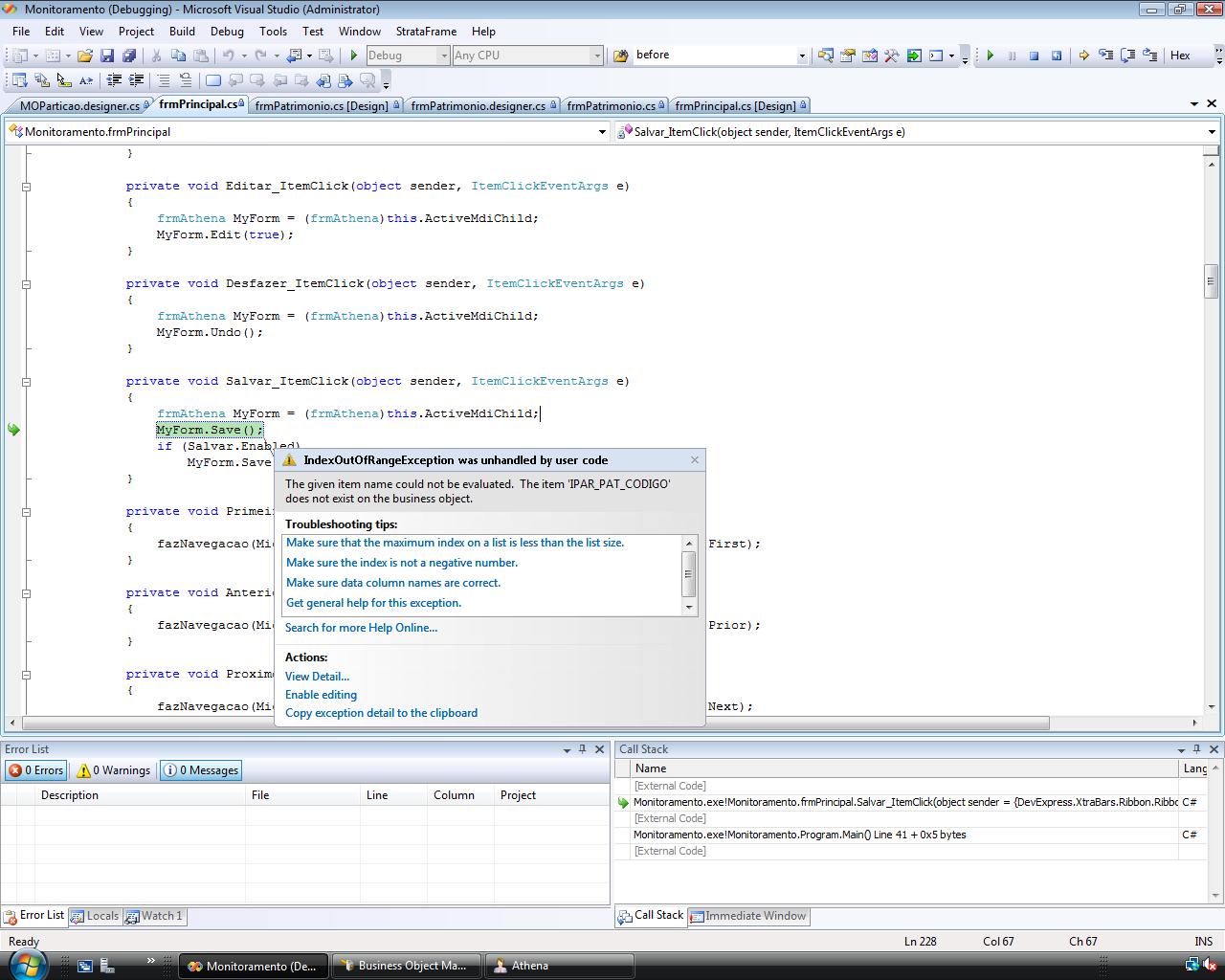Click the Continue debugging play icon
Image resolution: width=1225 pixels, height=980 pixels.
pyautogui.click(x=991, y=56)
